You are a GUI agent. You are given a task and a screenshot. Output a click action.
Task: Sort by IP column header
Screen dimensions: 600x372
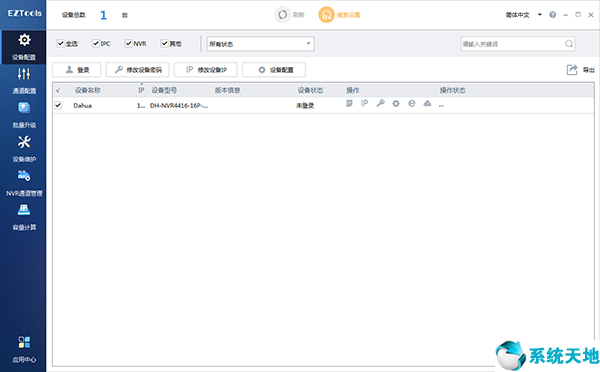point(141,90)
